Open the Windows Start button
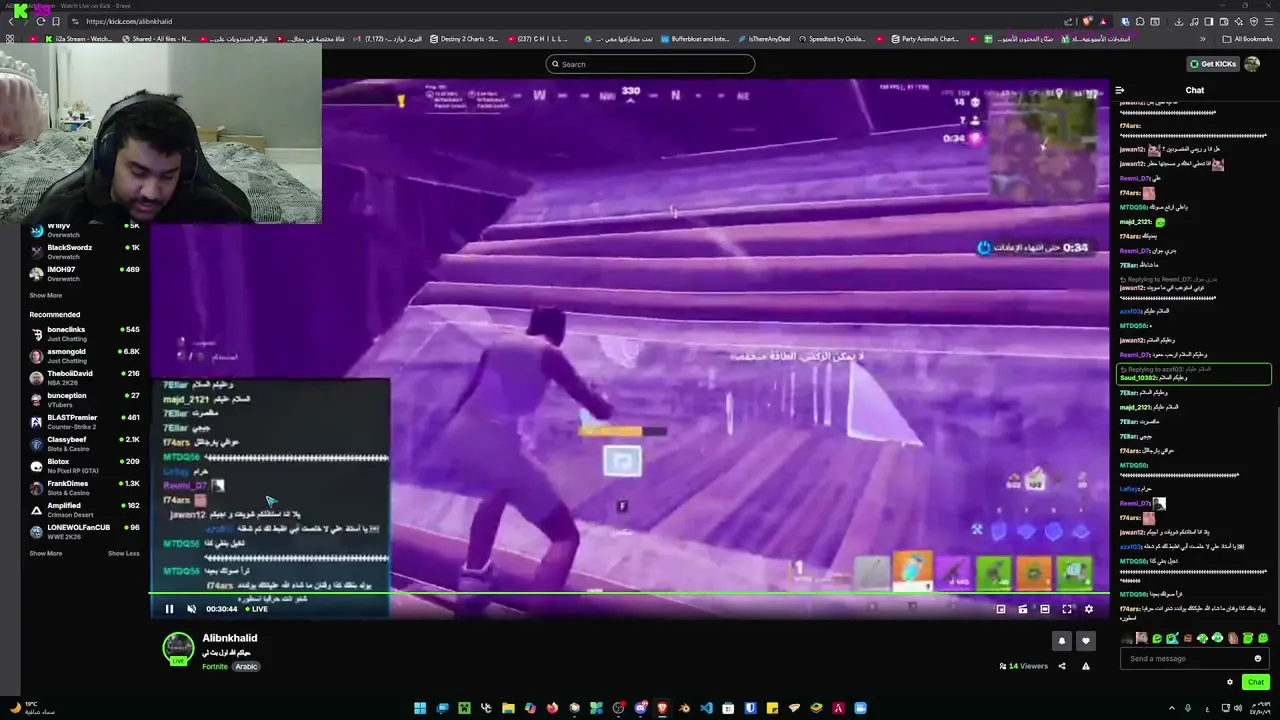The height and width of the screenshot is (720, 1280). pos(420,708)
